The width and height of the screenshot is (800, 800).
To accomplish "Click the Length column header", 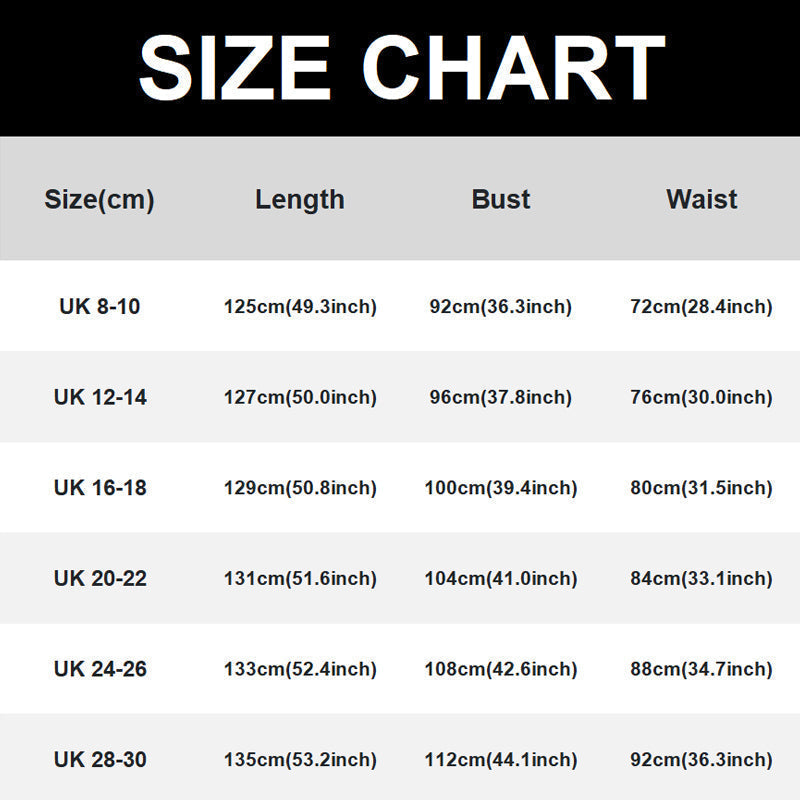I will 300,200.
